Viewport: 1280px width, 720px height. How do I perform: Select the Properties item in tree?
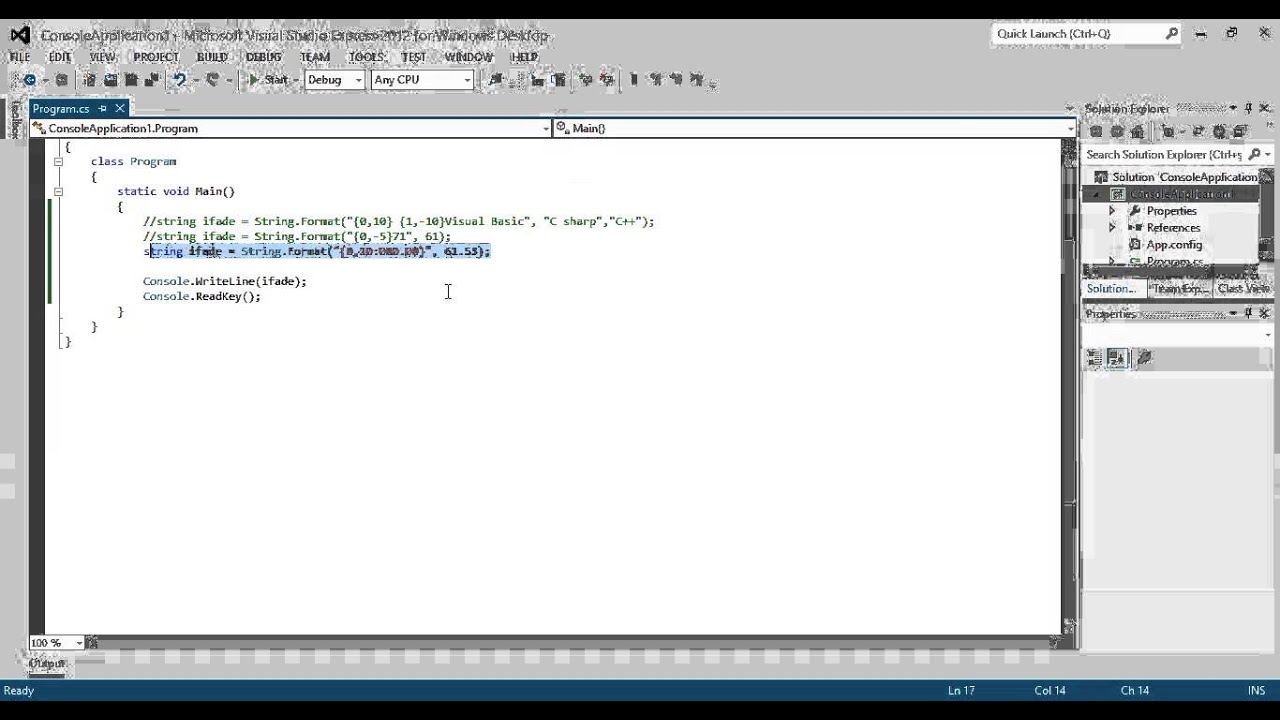[x=1171, y=211]
